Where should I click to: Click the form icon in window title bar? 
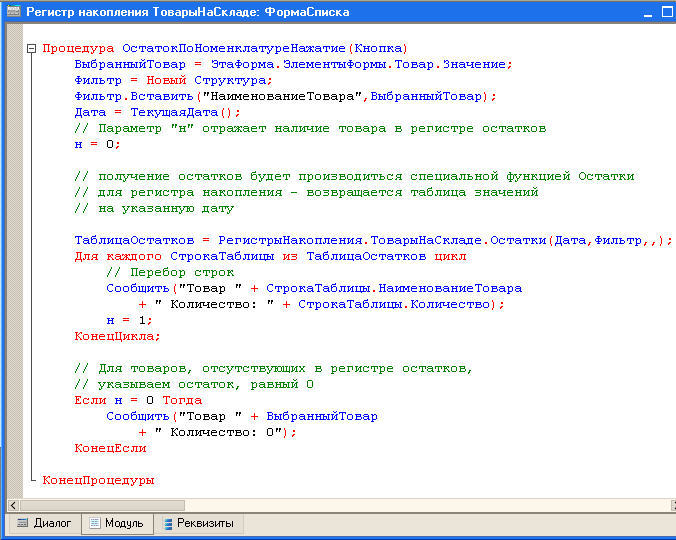click(13, 12)
